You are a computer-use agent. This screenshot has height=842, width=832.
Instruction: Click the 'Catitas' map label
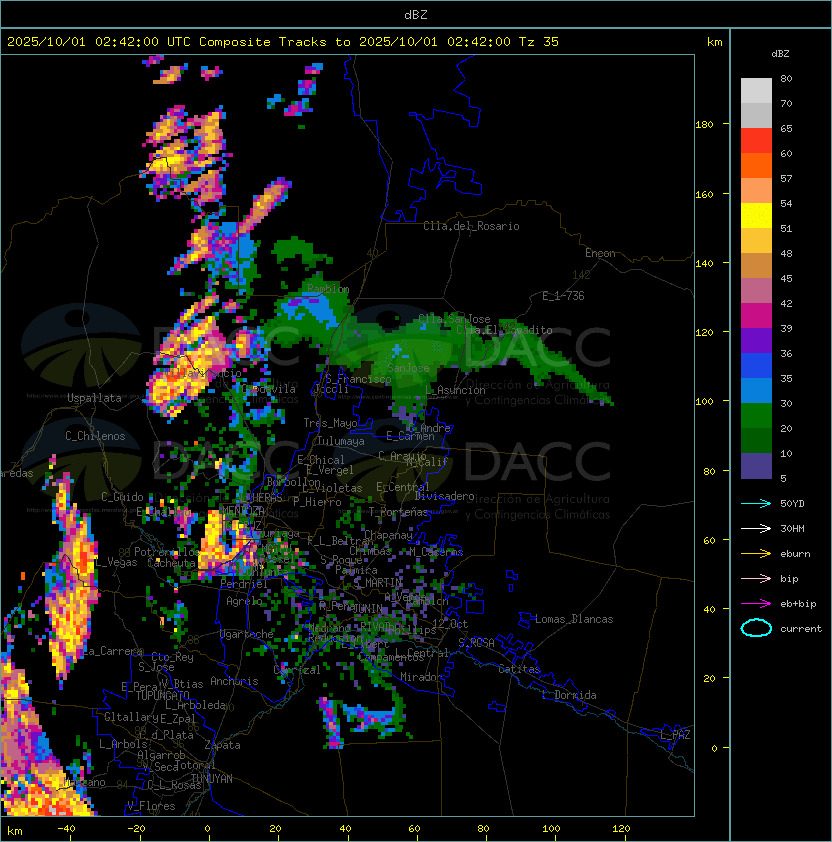pyautogui.click(x=519, y=669)
